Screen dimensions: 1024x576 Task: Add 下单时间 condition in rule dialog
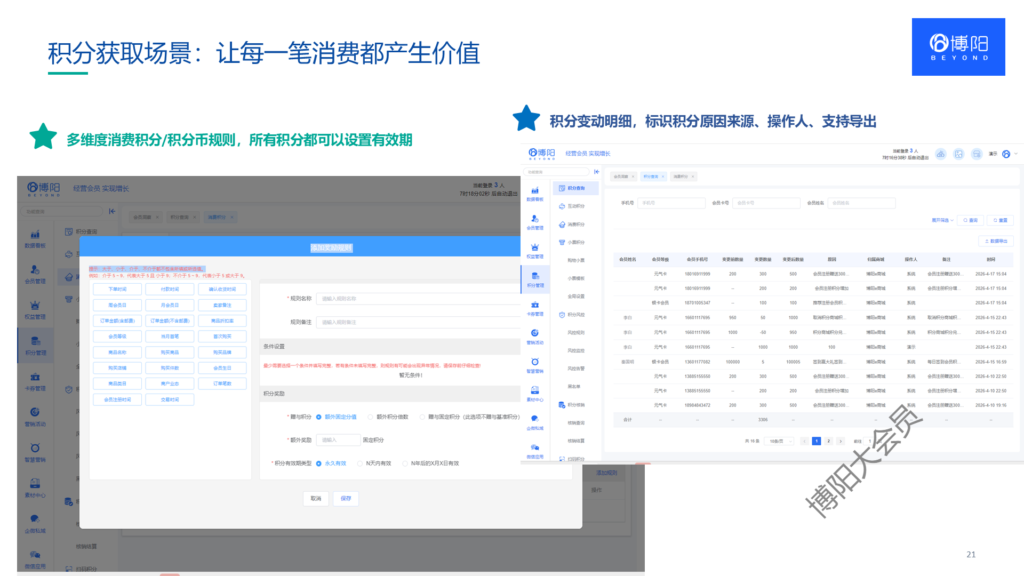[118, 289]
